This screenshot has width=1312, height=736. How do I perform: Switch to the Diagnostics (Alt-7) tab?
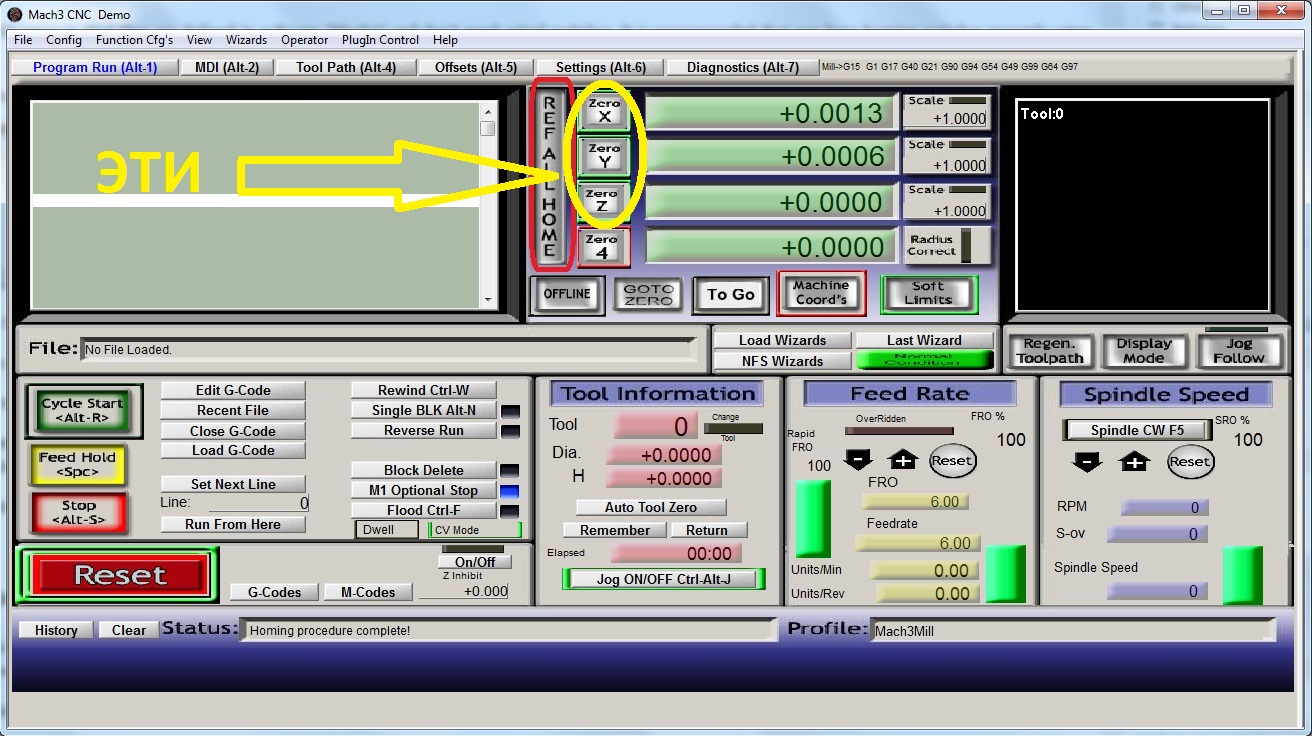point(743,67)
